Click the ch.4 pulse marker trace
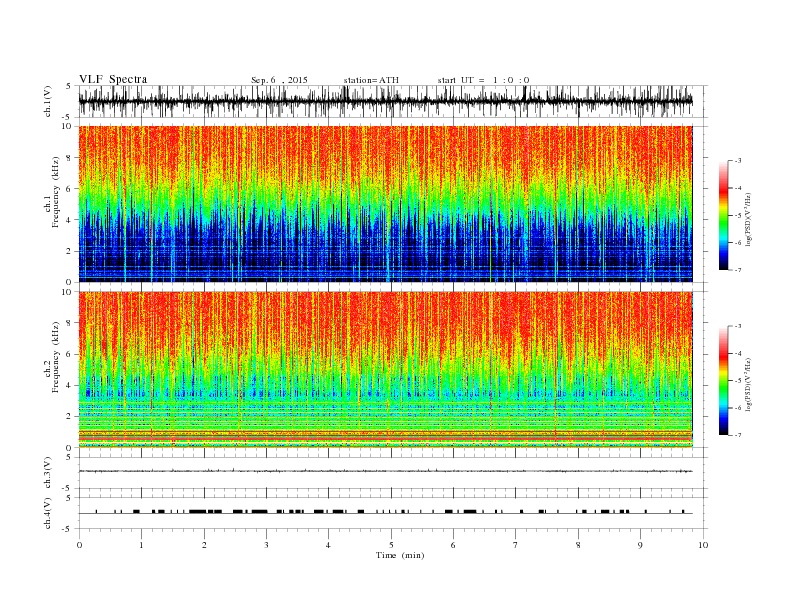The image size is (792, 612). pos(385,512)
